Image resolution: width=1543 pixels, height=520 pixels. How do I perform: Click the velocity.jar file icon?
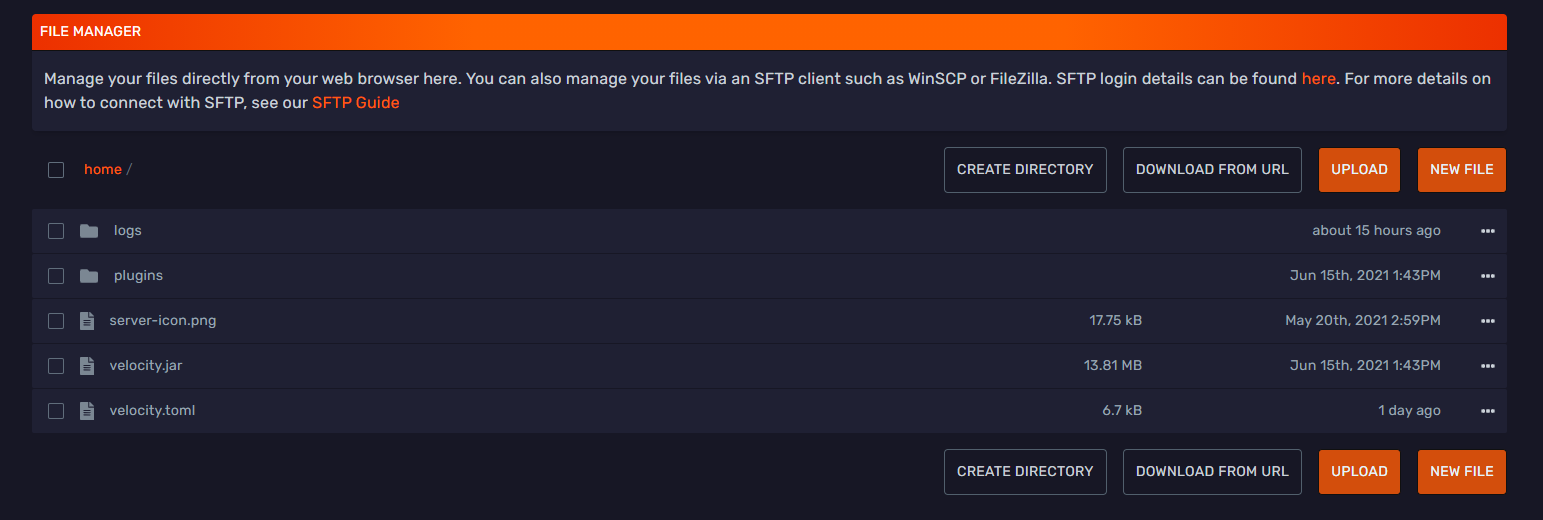tap(88, 366)
